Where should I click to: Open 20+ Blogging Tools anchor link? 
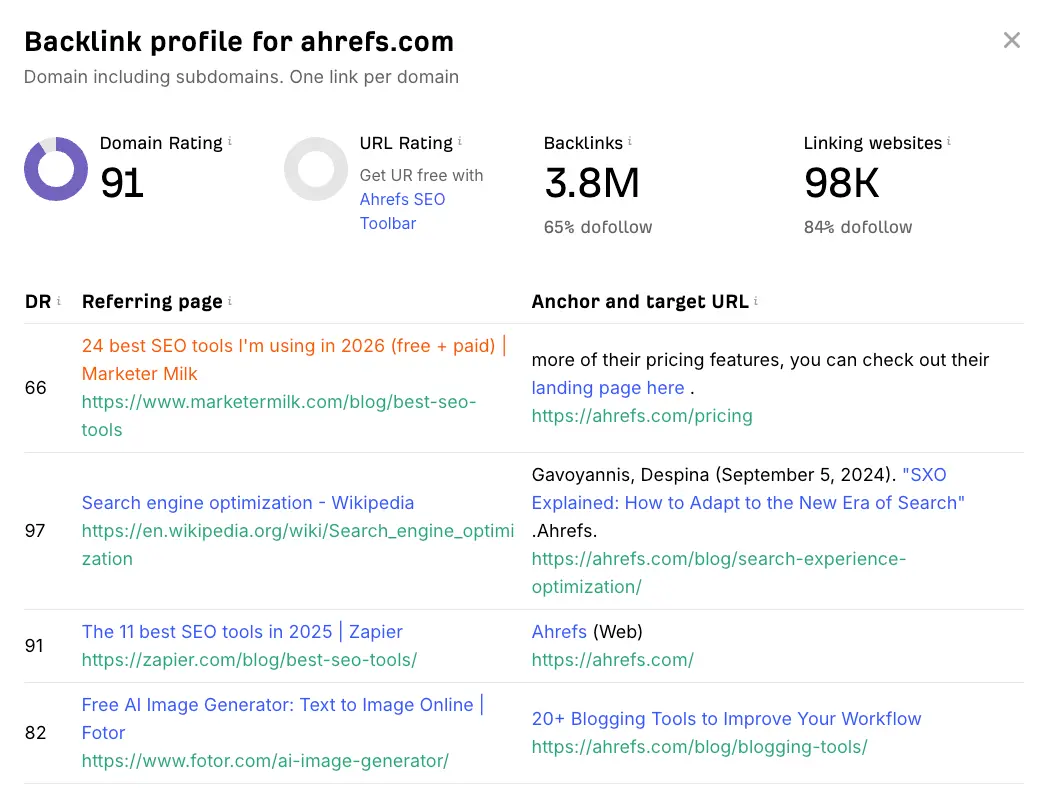coord(726,719)
